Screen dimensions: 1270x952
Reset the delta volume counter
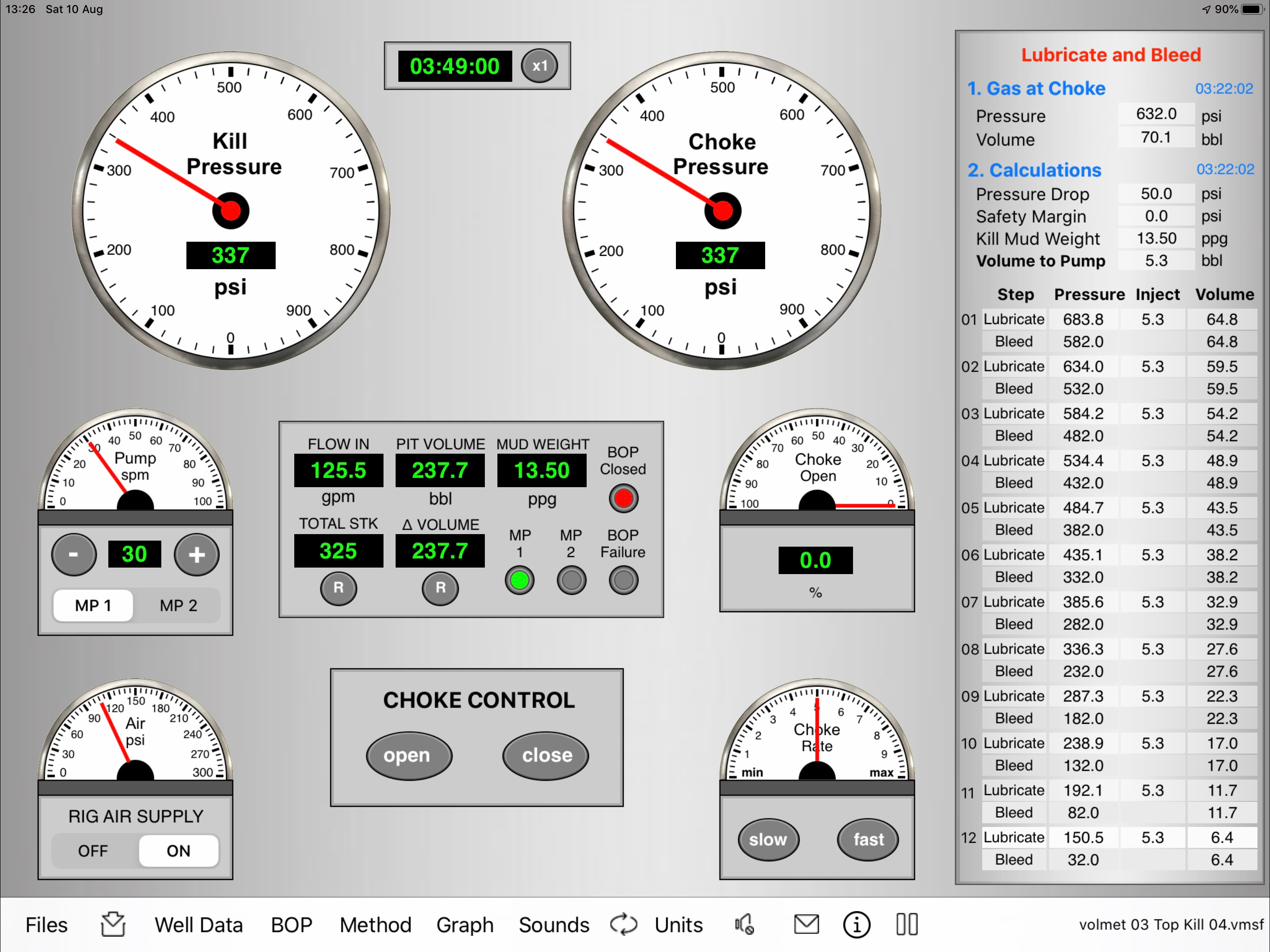(440, 588)
